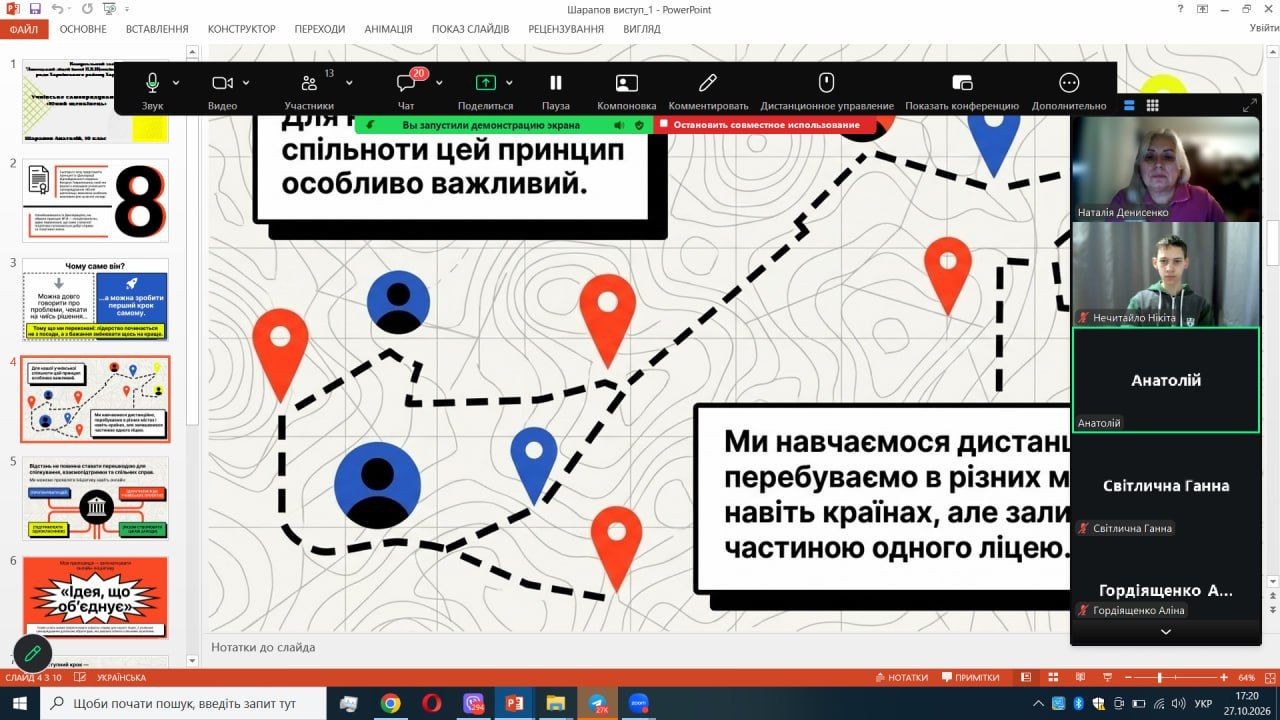Click the share sound icon on green bar
Image resolution: width=1280 pixels, height=720 pixels.
(x=620, y=125)
